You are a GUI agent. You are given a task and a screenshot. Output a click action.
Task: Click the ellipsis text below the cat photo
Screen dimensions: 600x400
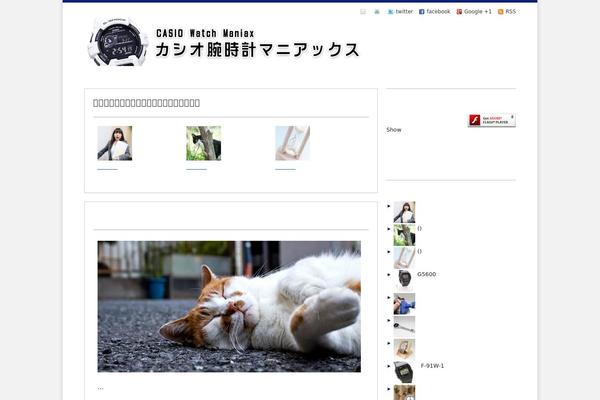point(100,389)
